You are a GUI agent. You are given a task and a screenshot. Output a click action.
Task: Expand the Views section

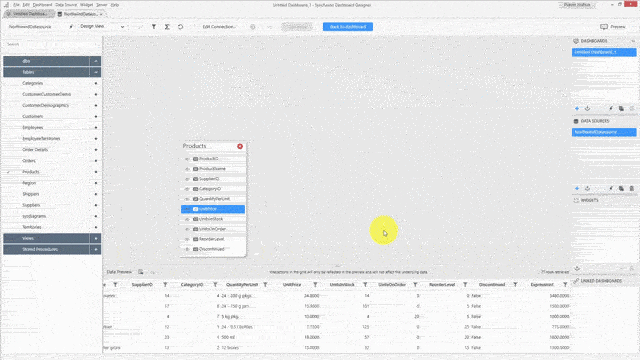tap(96, 238)
